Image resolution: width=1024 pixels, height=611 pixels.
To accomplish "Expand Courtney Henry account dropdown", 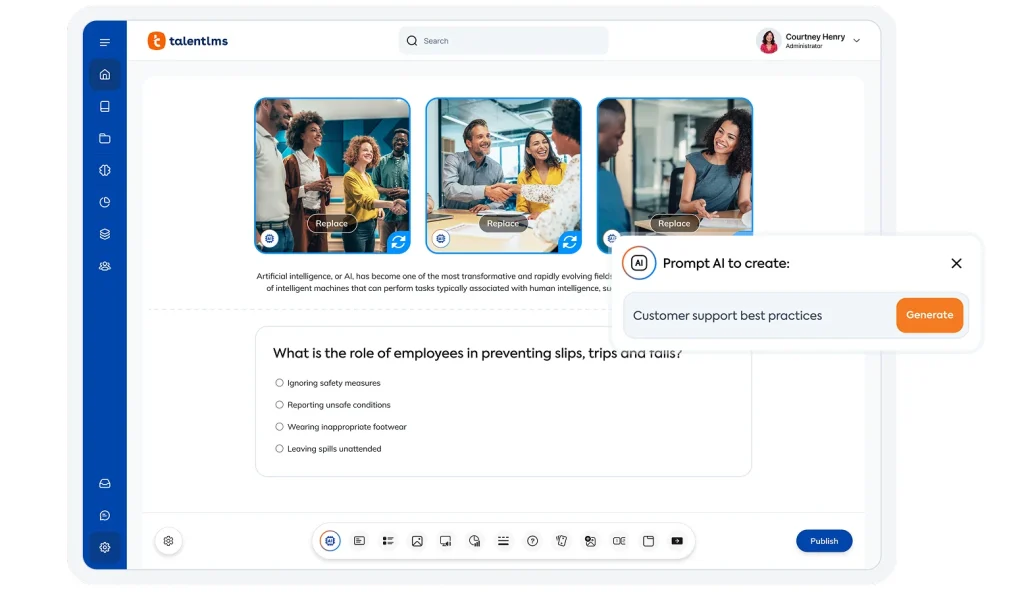I will [856, 41].
